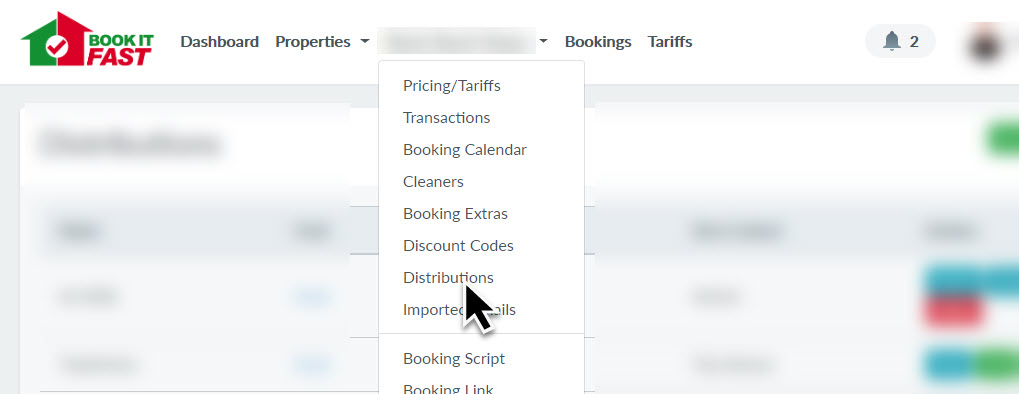Open the notifications bell icon
This screenshot has width=1019, height=394.
[x=892, y=42]
